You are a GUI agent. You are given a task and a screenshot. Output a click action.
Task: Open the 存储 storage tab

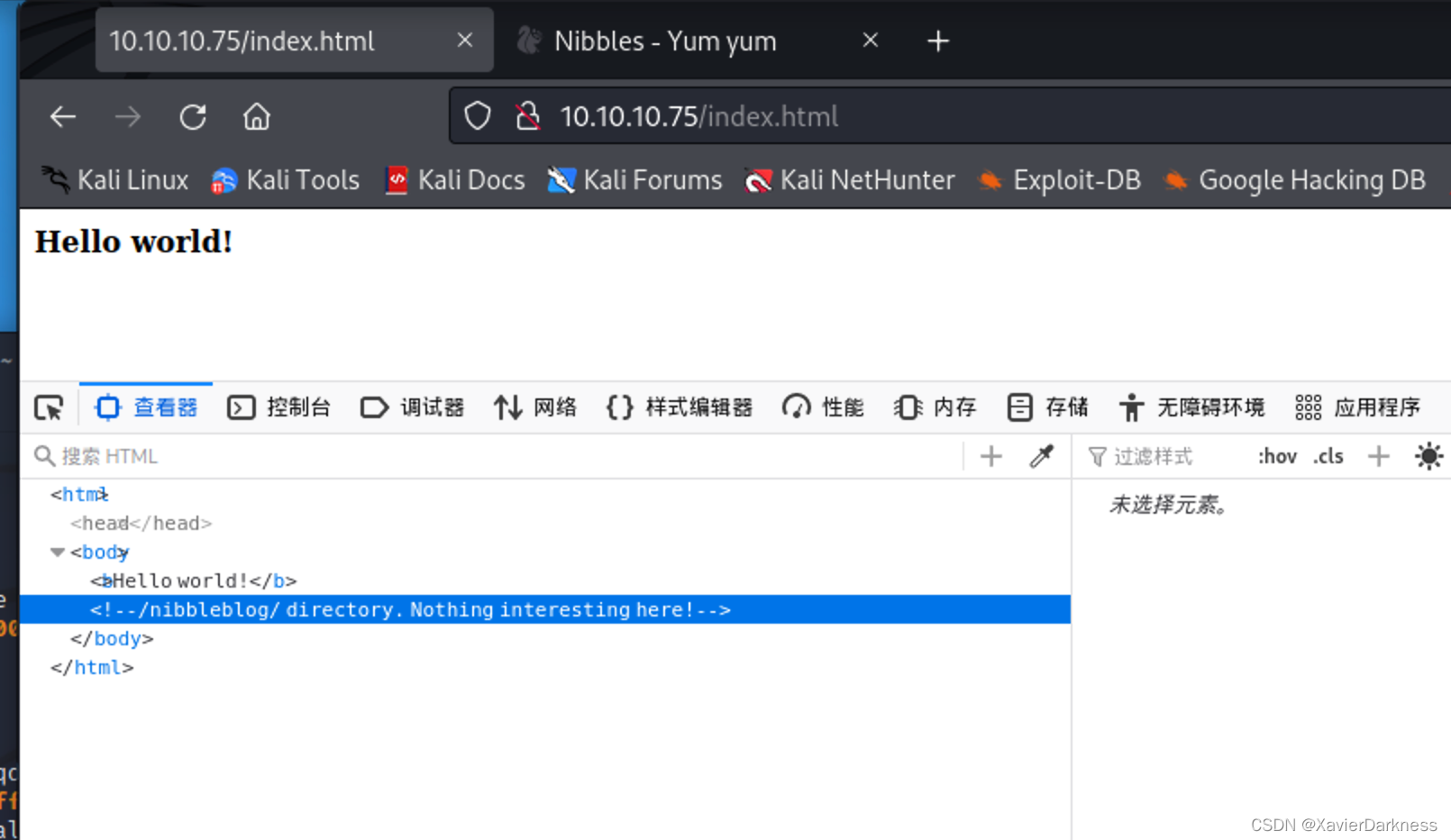click(x=1048, y=407)
